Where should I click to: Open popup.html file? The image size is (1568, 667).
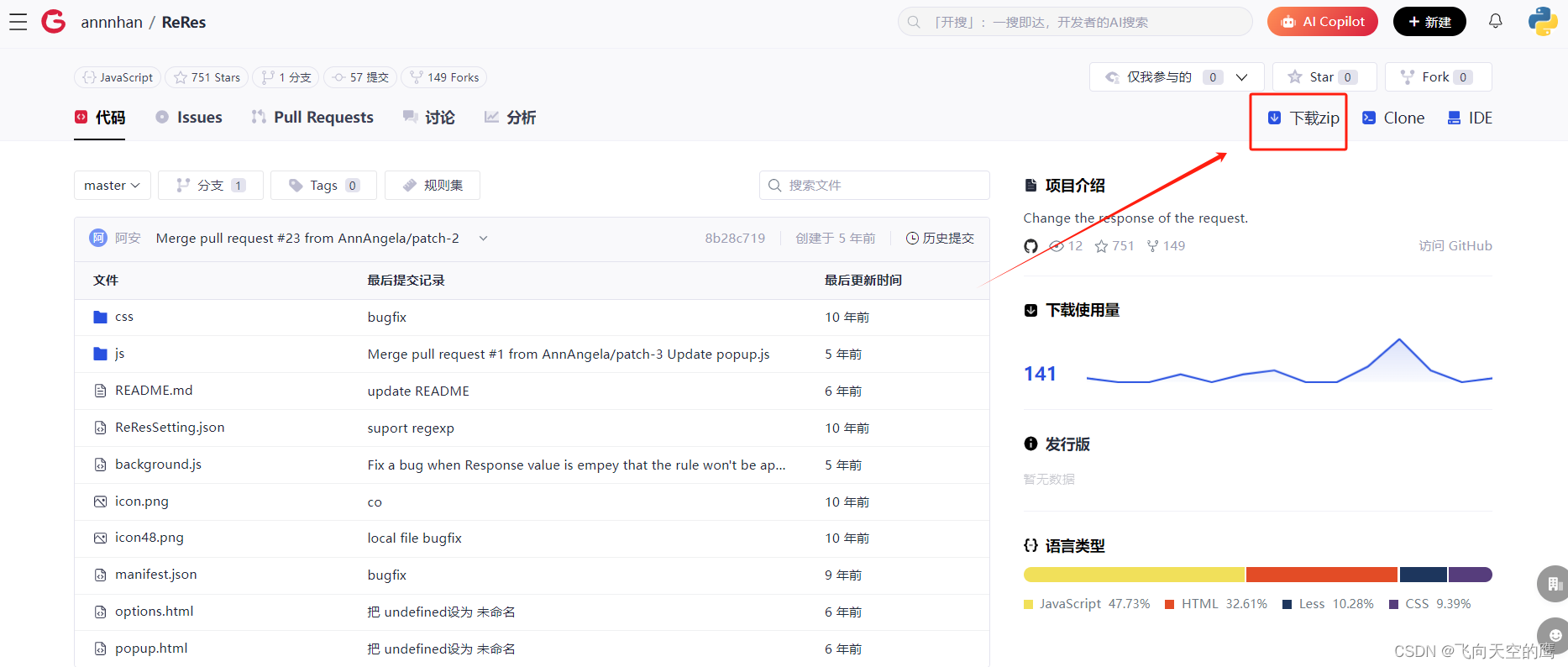click(x=151, y=649)
